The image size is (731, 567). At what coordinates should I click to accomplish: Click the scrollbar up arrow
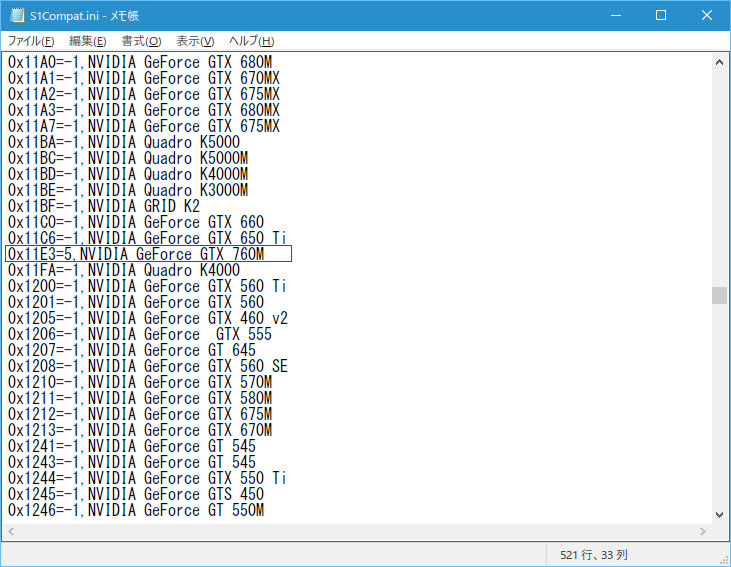coord(719,62)
